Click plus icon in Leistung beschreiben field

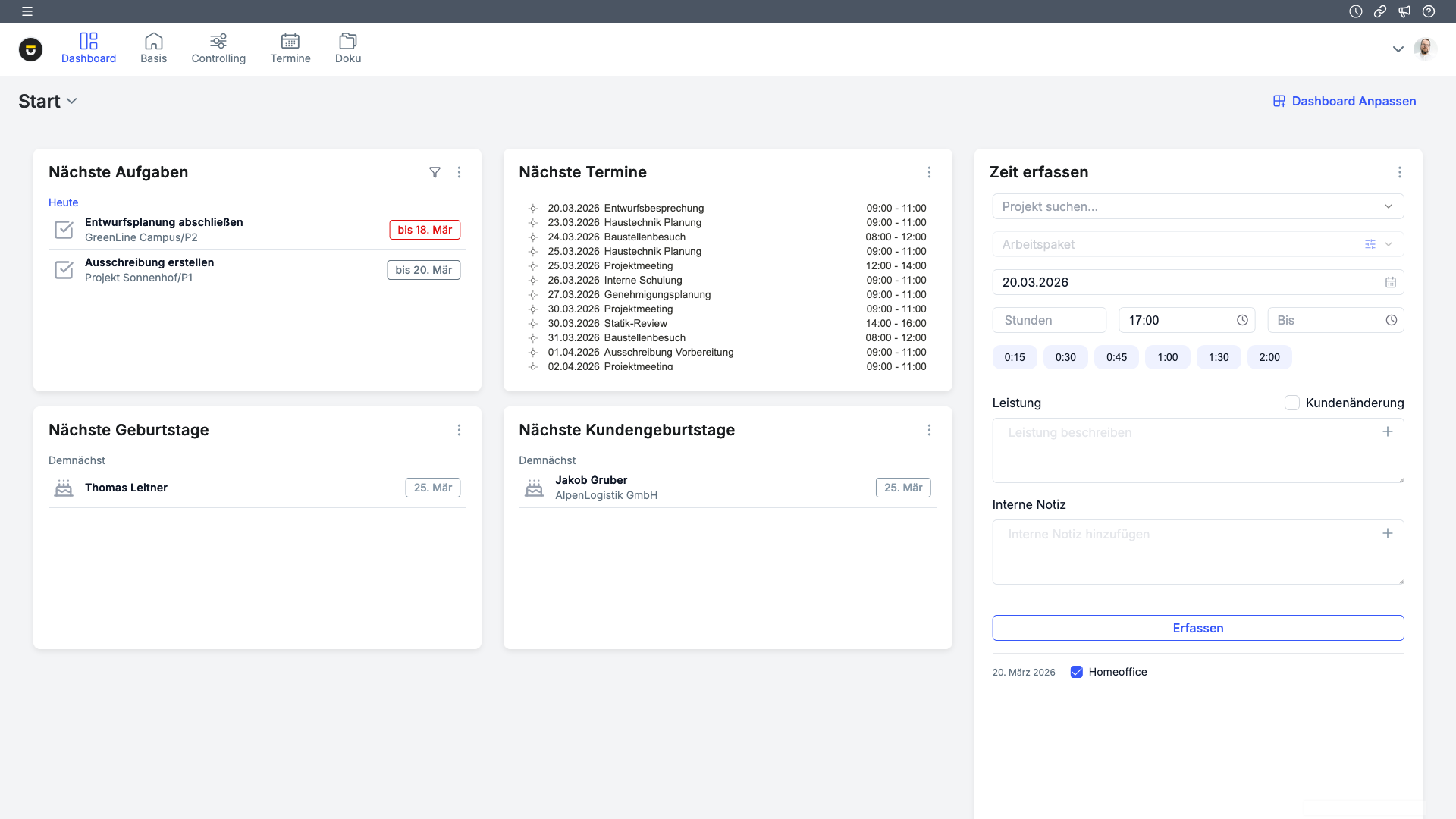tap(1387, 431)
